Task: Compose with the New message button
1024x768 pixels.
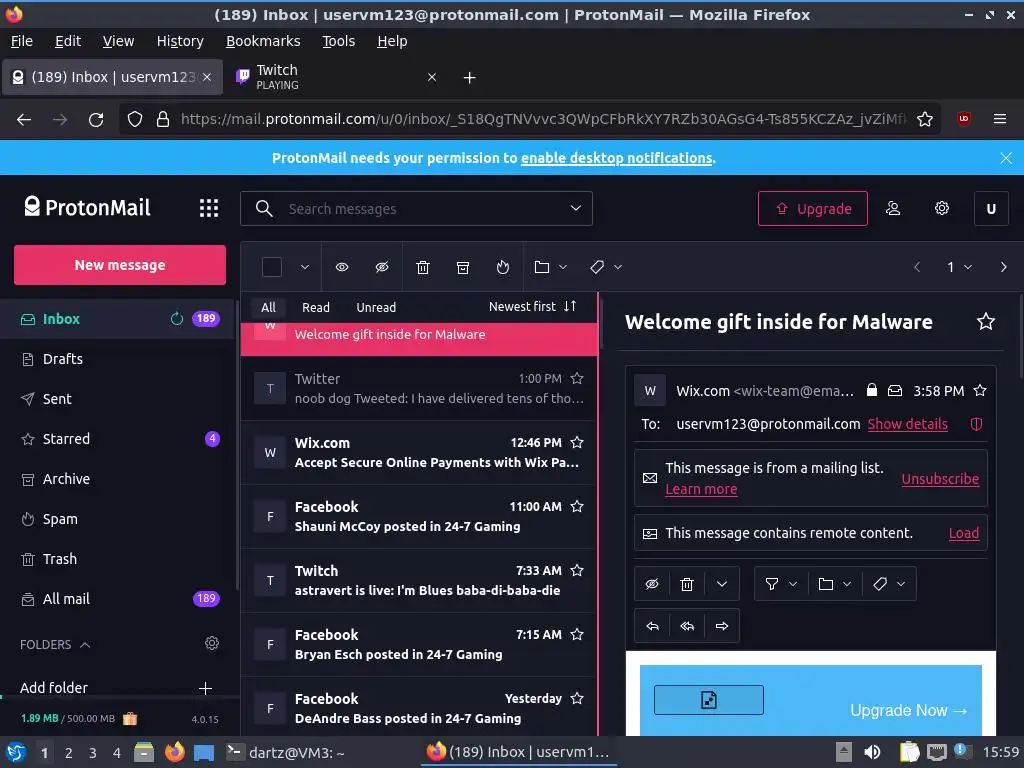Action: click(120, 265)
